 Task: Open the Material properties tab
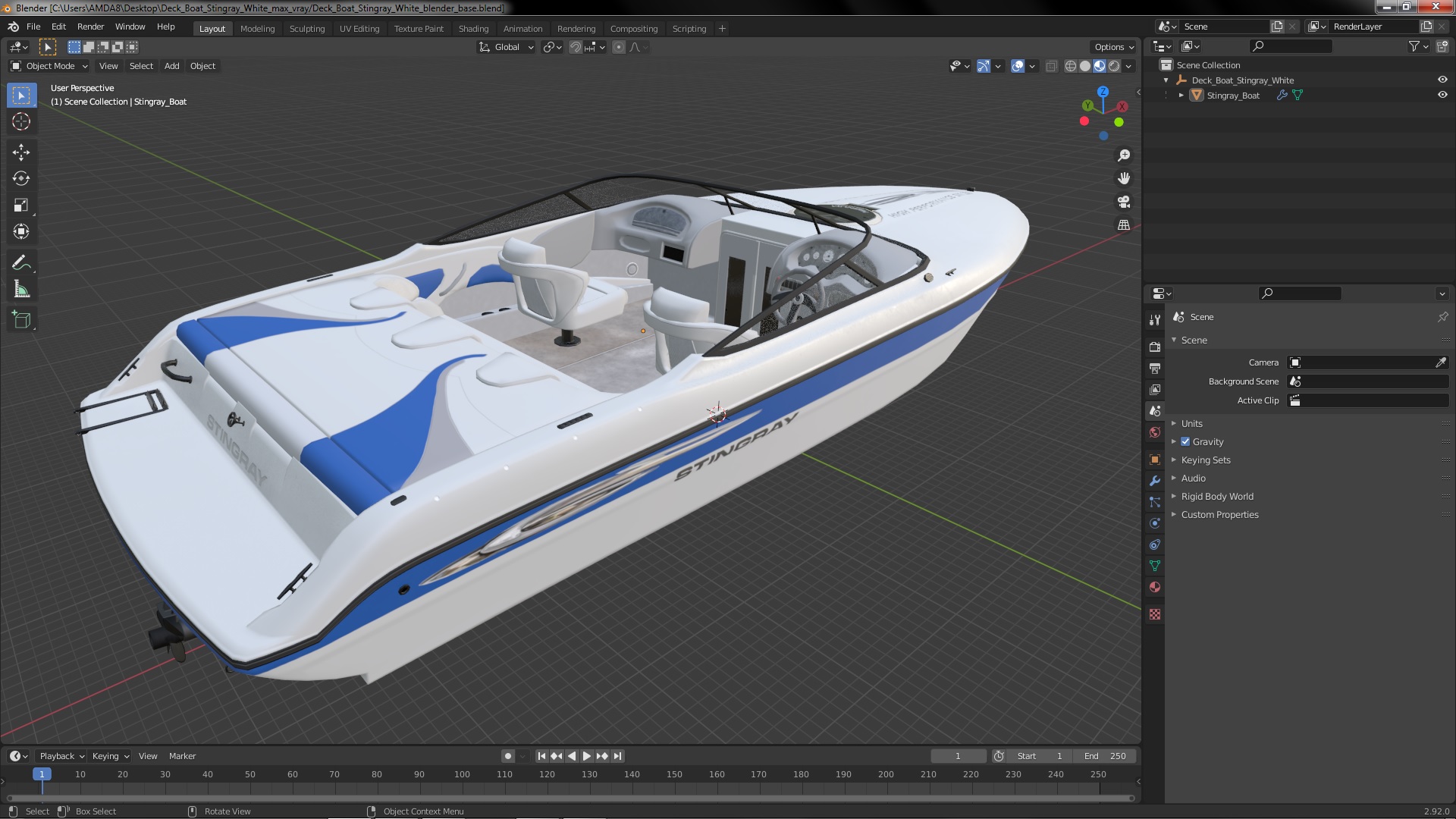coord(1155,587)
